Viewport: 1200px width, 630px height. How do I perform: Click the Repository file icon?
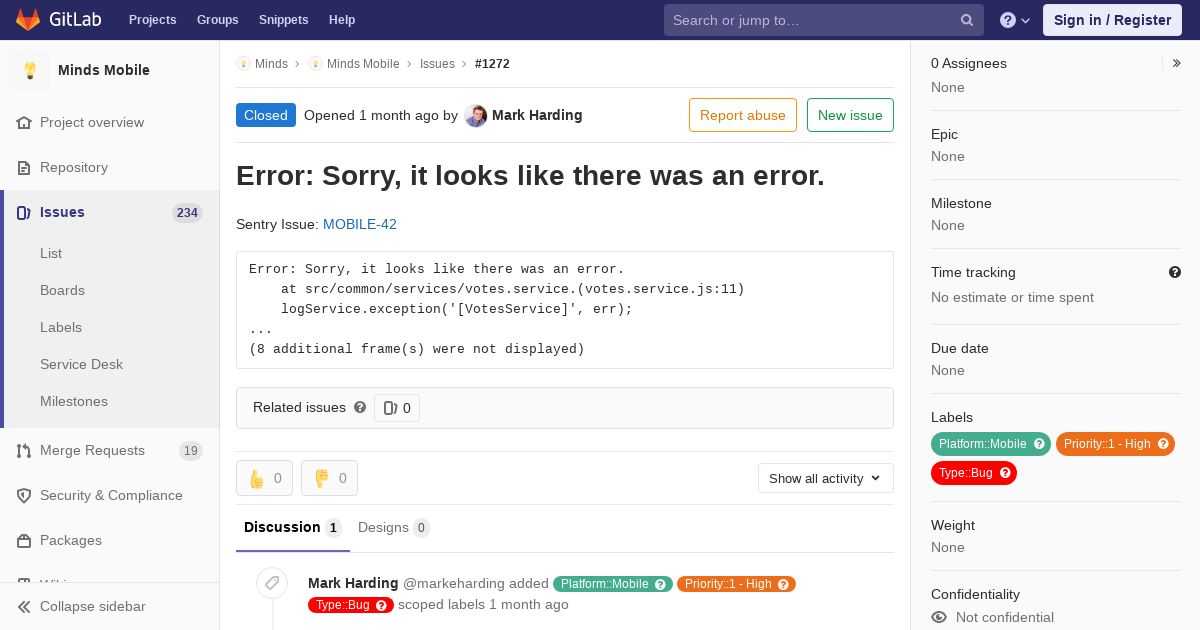click(25, 167)
